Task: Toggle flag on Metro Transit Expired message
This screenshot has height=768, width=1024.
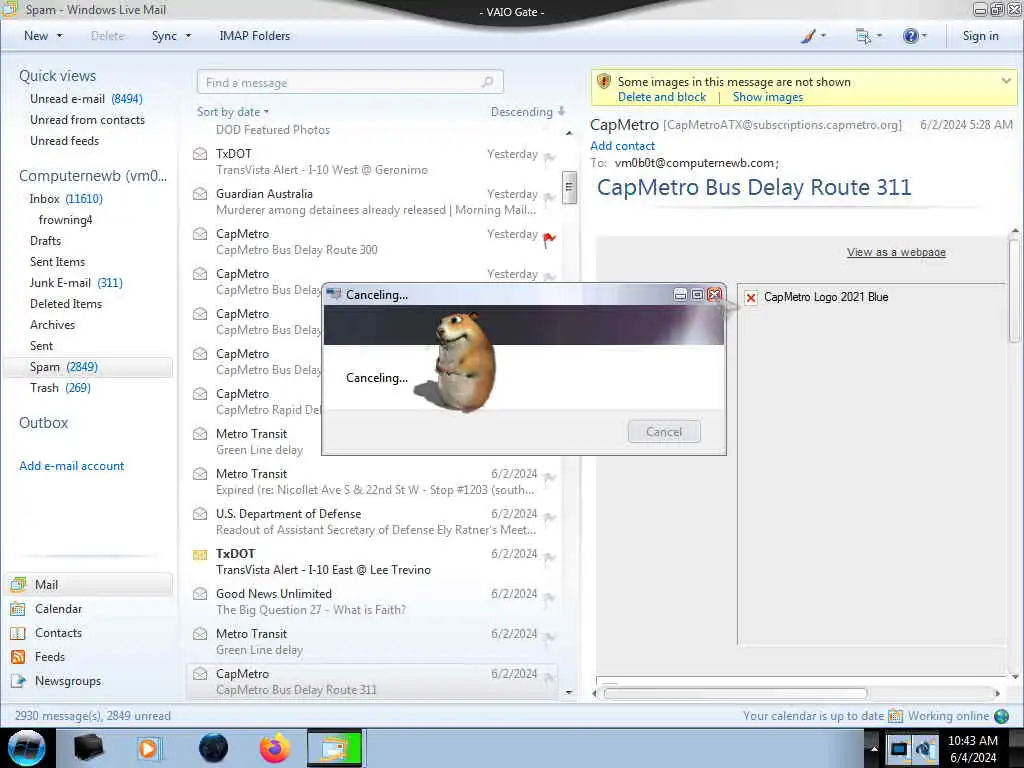Action: pos(549,477)
